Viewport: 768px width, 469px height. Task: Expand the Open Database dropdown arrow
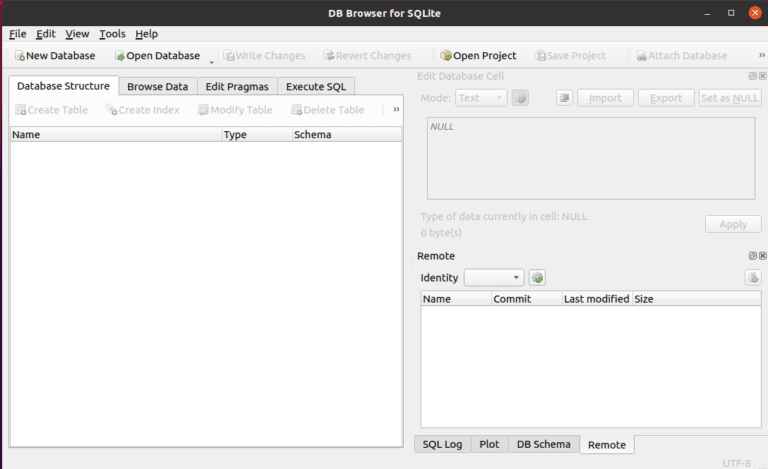point(212,61)
